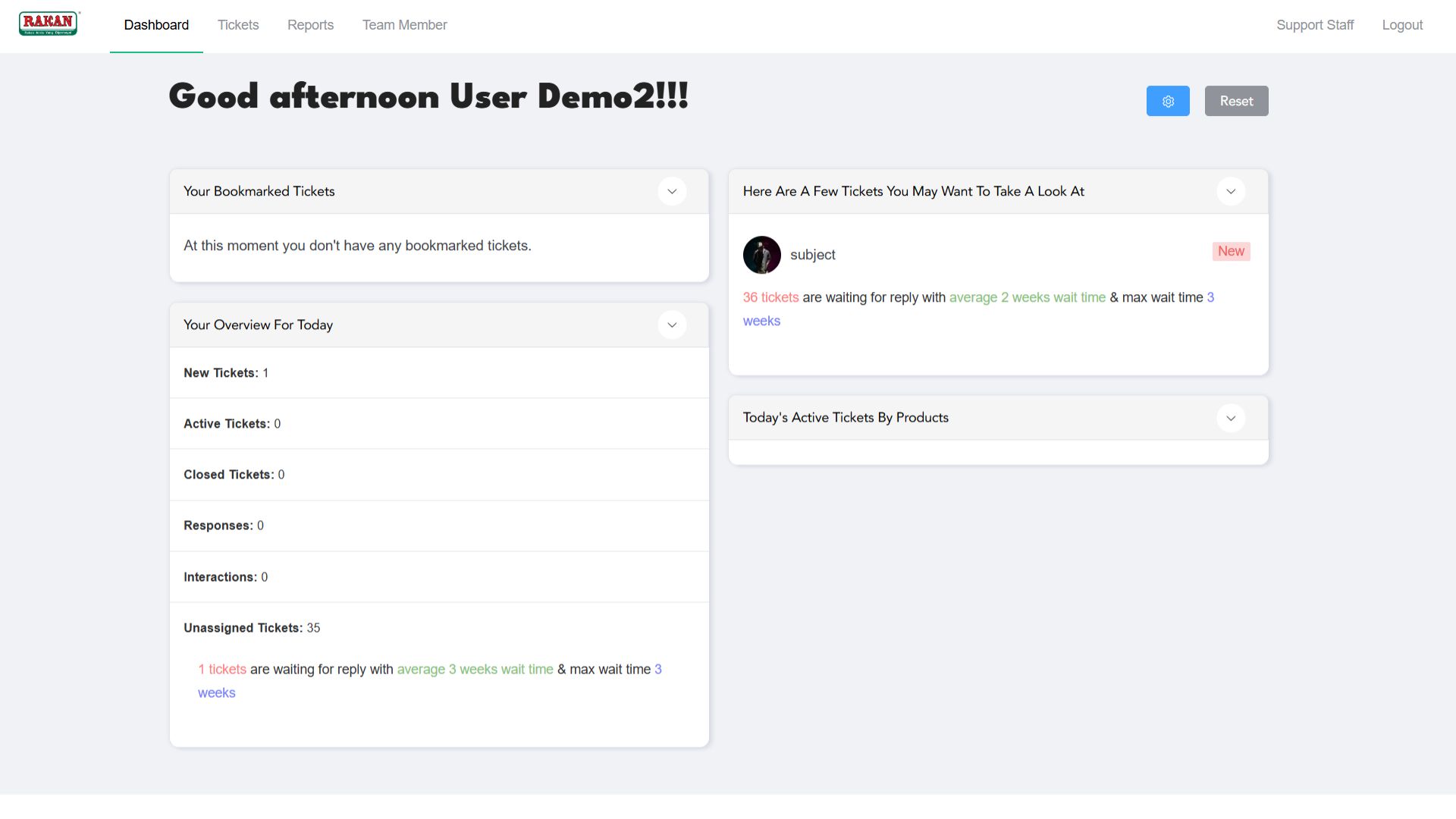Collapse Your Bookmarked Tickets panel
1456x819 pixels.
pos(671,191)
